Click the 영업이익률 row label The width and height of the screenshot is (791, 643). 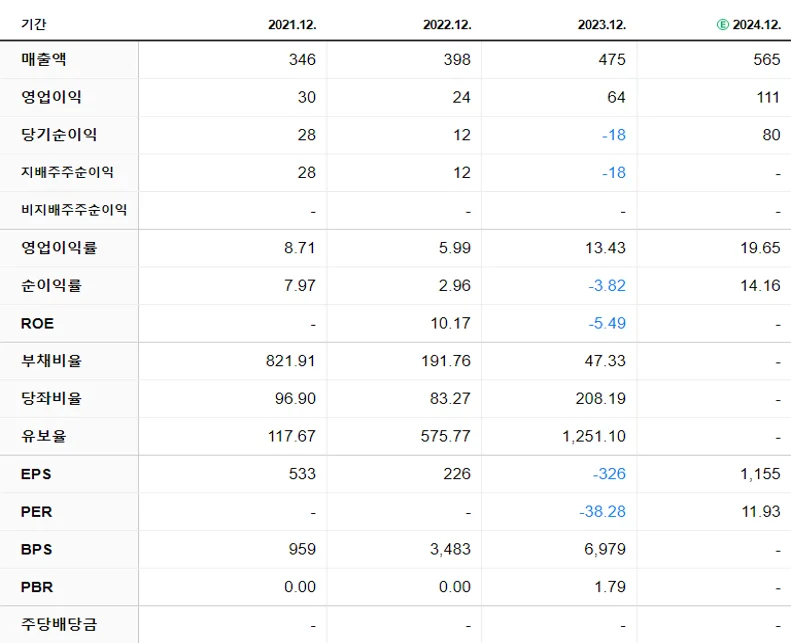click(x=59, y=248)
